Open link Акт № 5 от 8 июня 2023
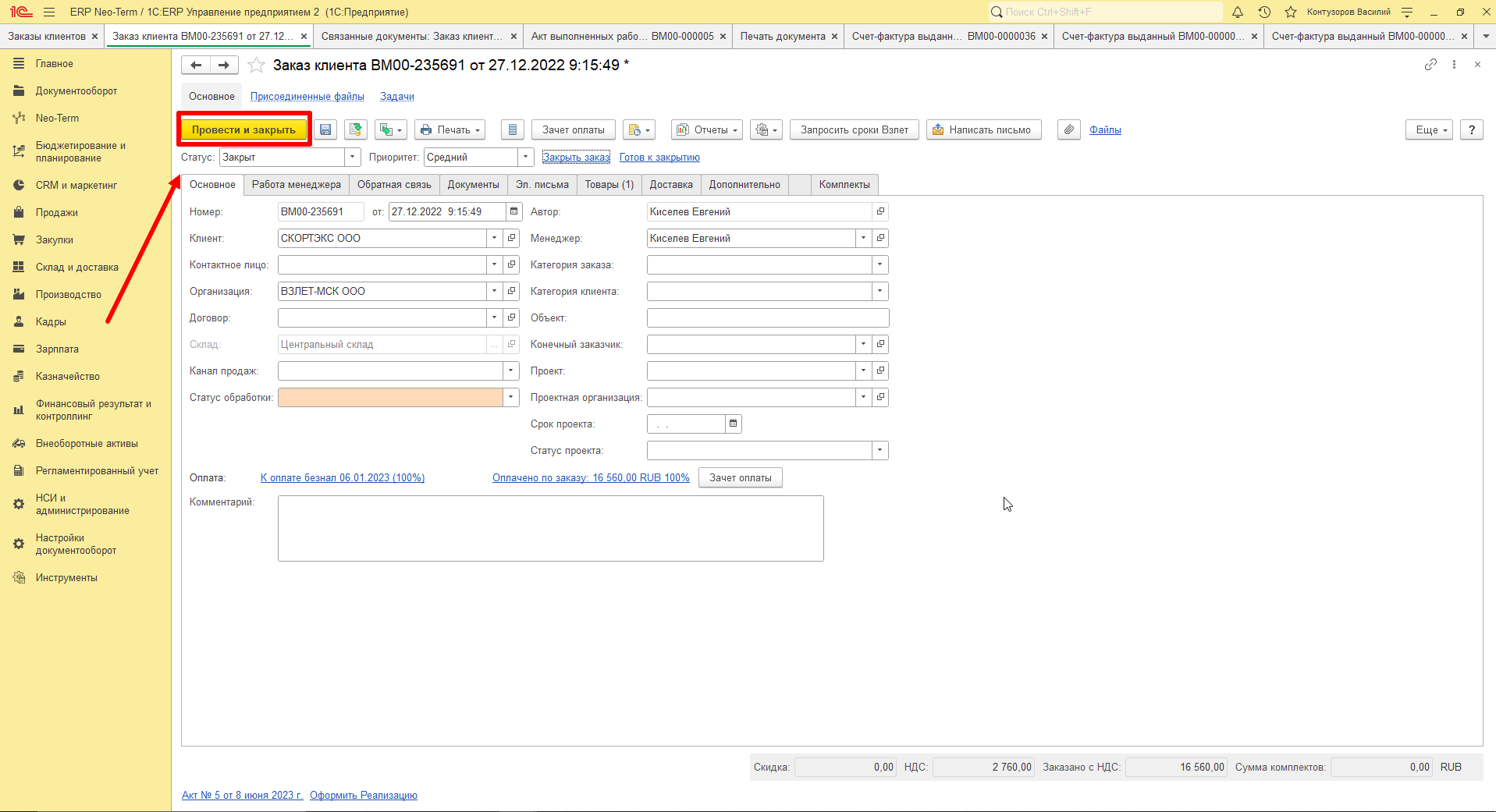 [242, 796]
